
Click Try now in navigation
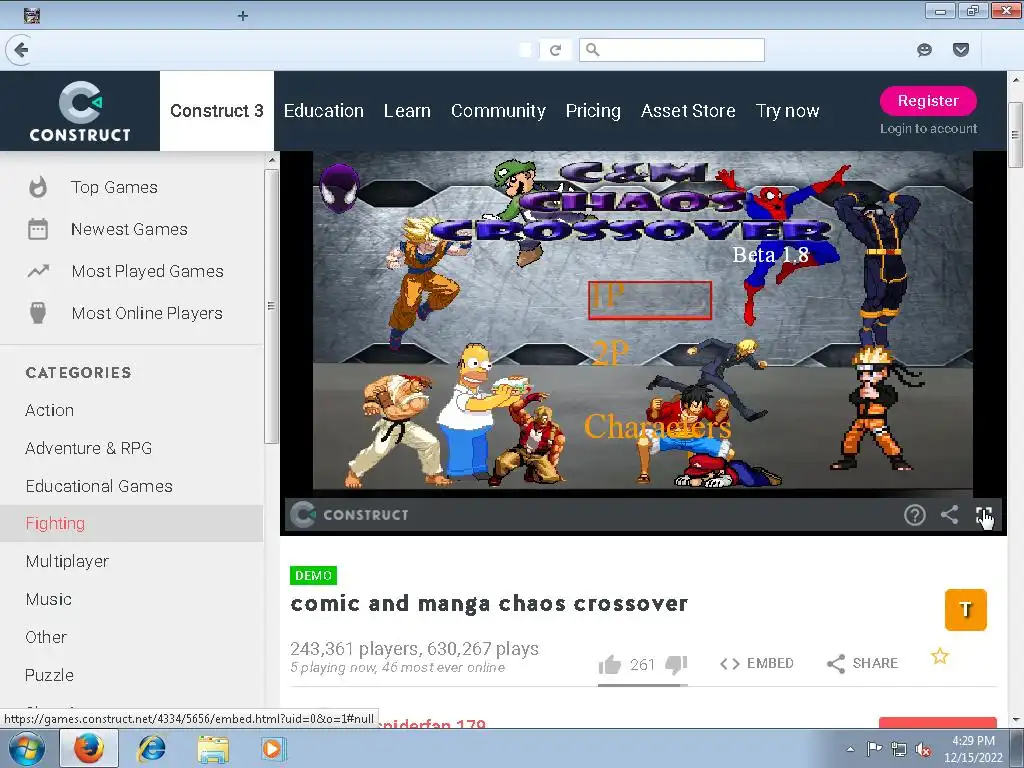[788, 111]
